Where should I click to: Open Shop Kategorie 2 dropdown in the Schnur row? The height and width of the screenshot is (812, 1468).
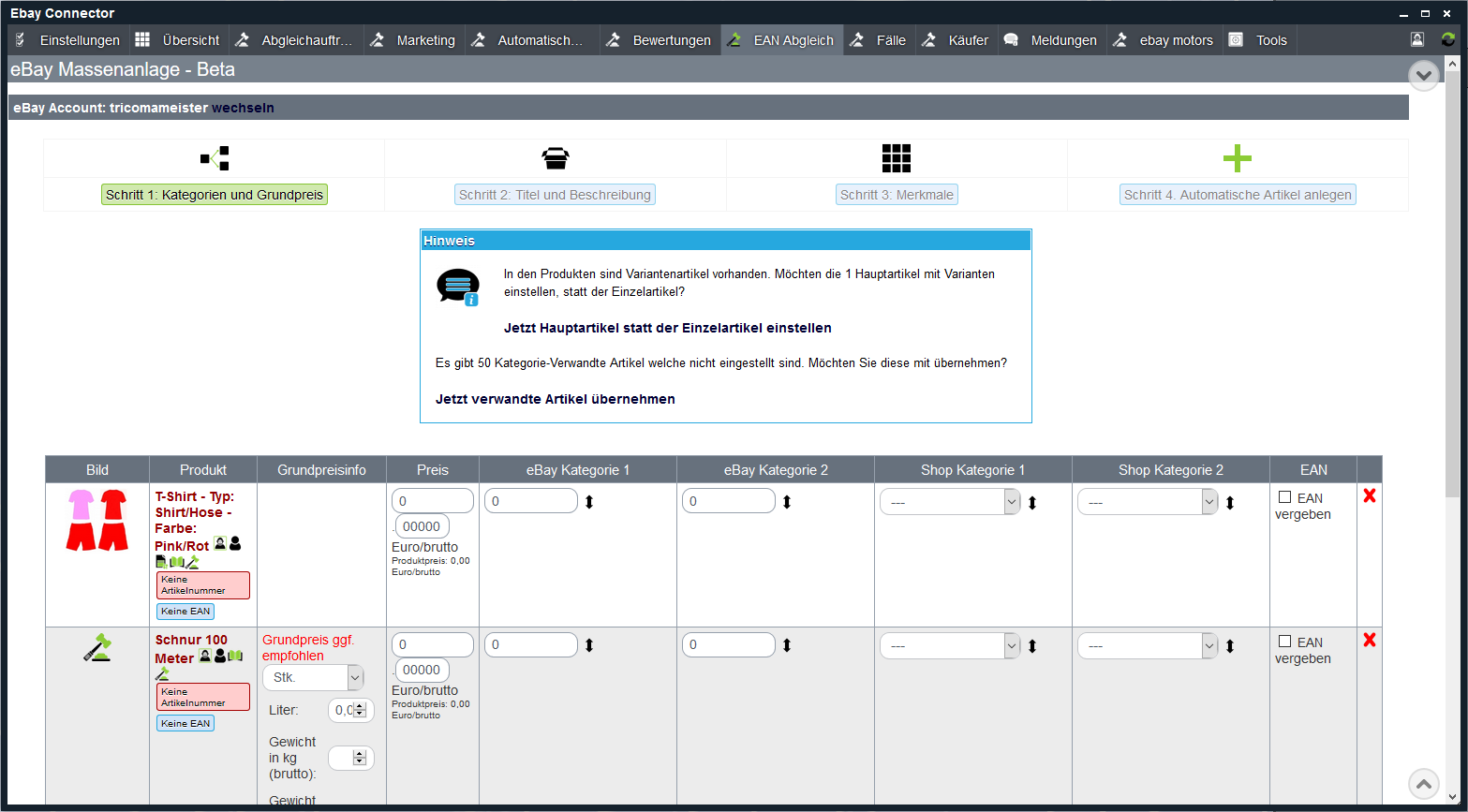pos(1148,645)
